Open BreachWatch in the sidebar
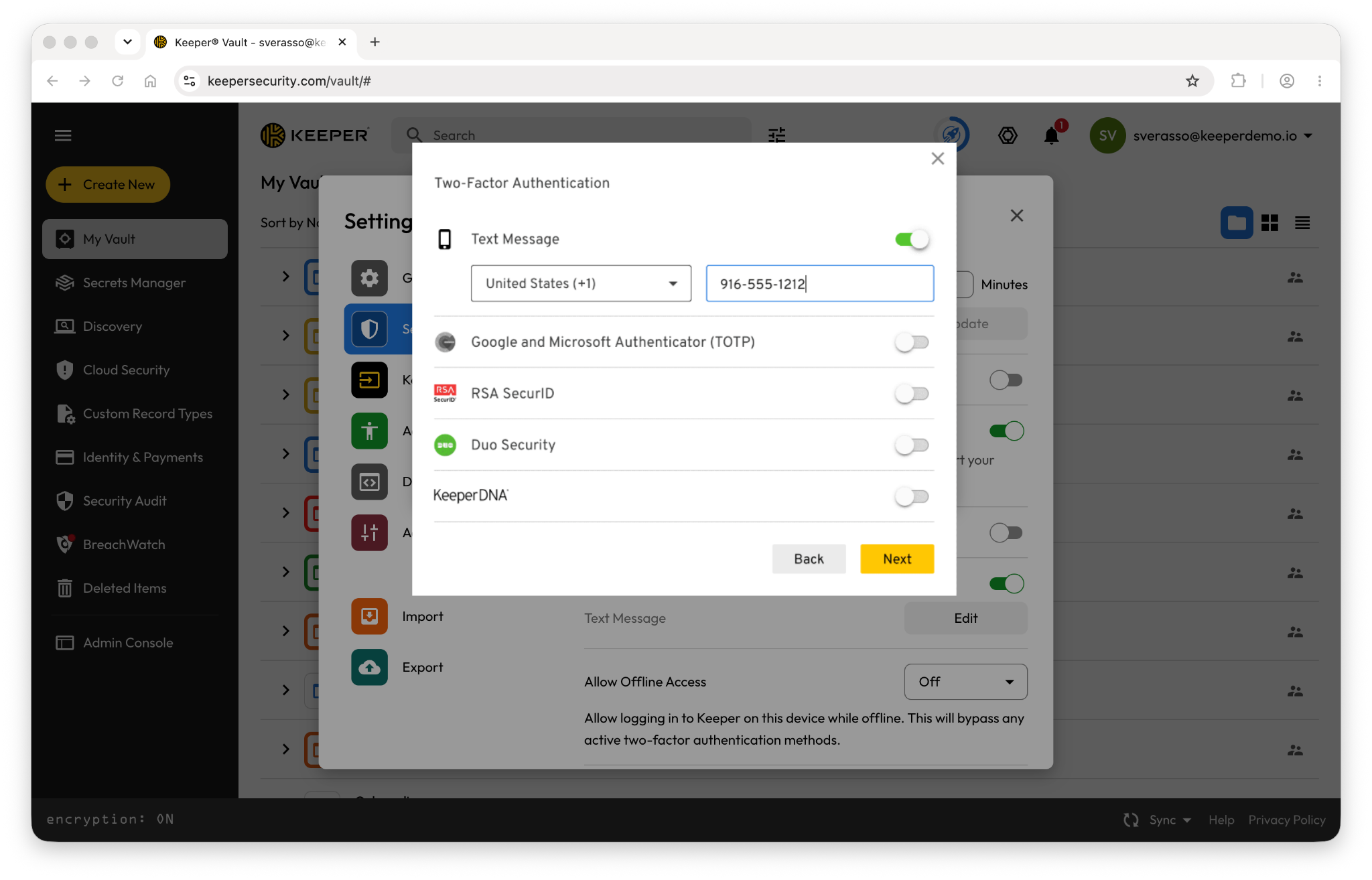The width and height of the screenshot is (1372, 880). click(x=124, y=544)
